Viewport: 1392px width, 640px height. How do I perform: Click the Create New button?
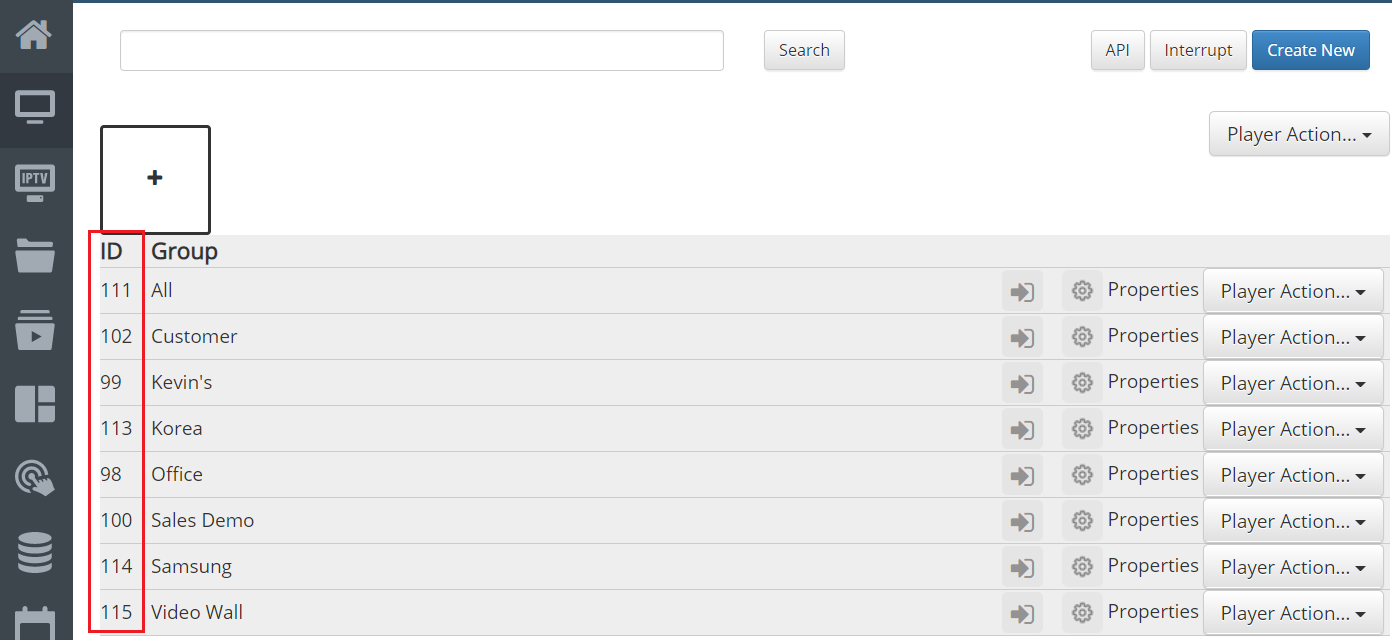click(x=1311, y=50)
